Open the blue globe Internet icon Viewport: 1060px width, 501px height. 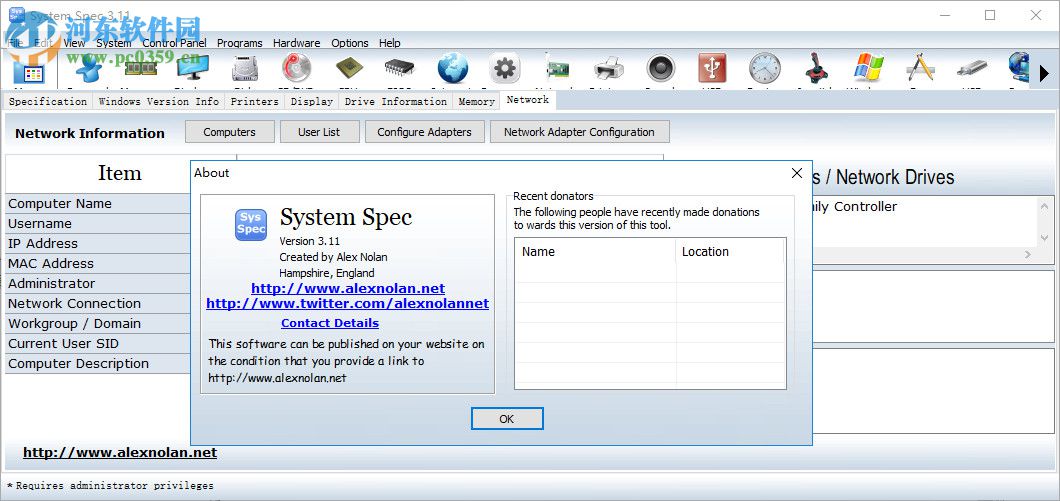[452, 68]
